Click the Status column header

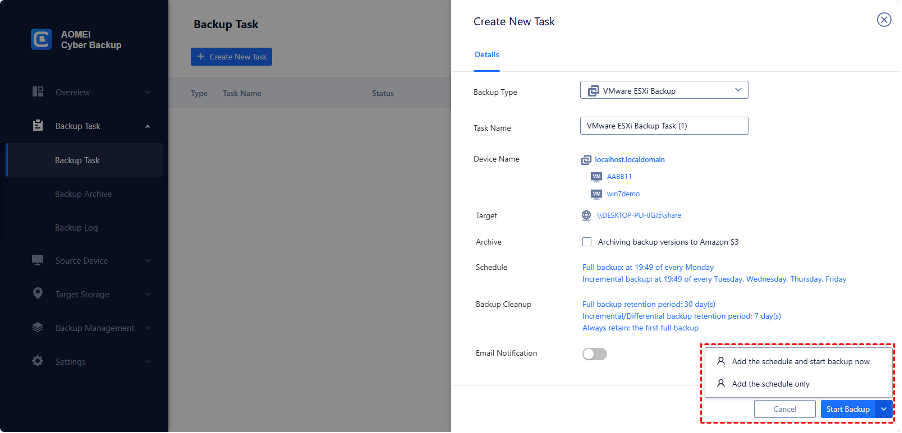pyautogui.click(x=383, y=93)
